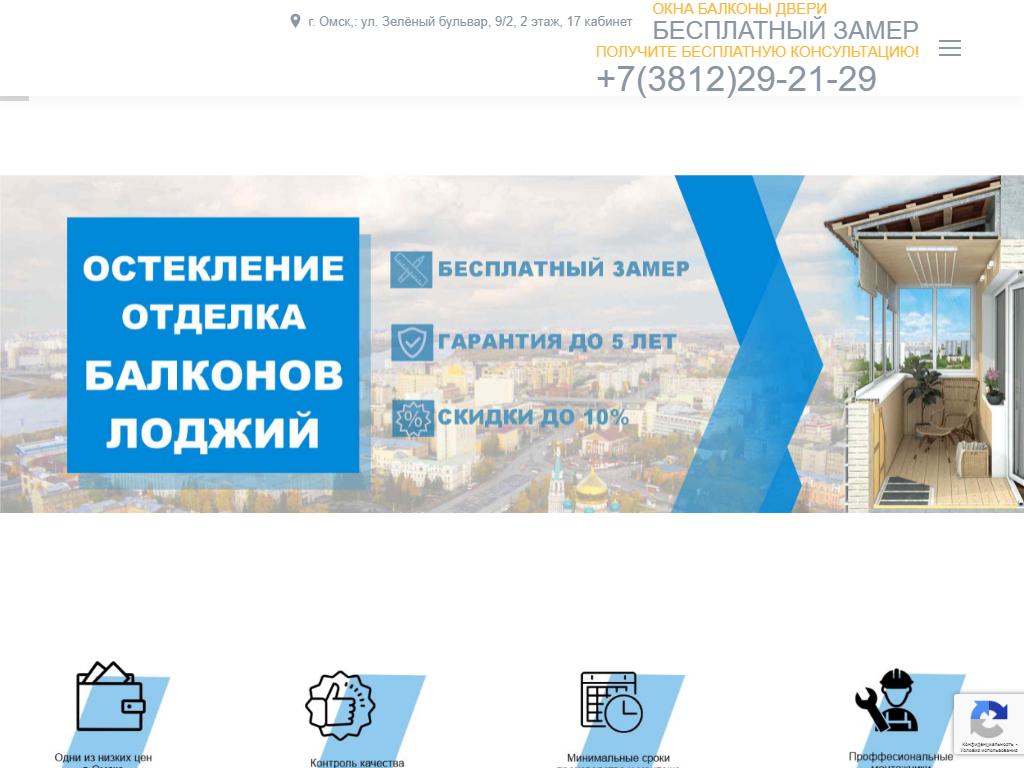Click 'СКИДКИ ДО 10%' banner text
The height and width of the screenshot is (768, 1024).
pos(533,417)
